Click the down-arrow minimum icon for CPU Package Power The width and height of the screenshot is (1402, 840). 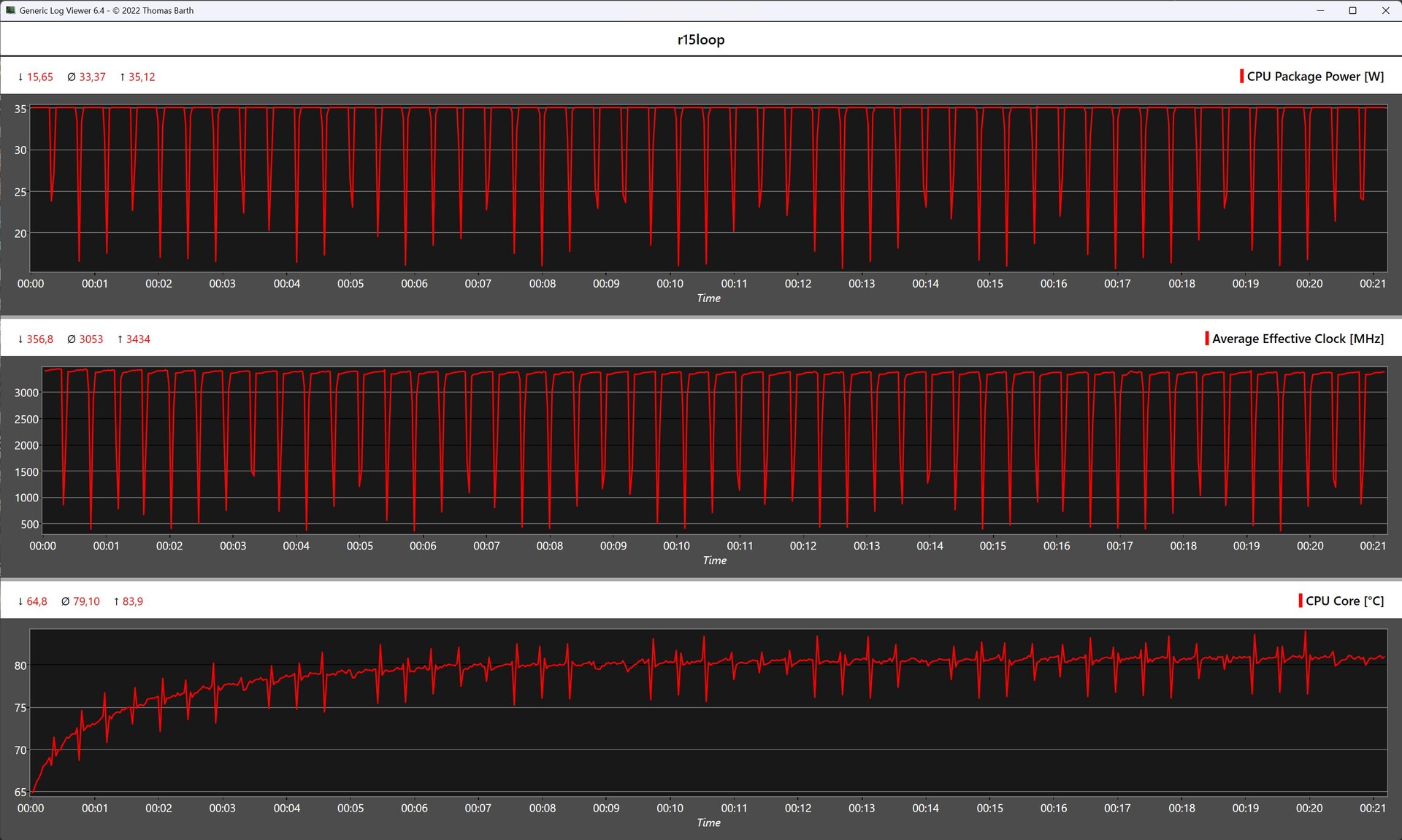(x=20, y=77)
